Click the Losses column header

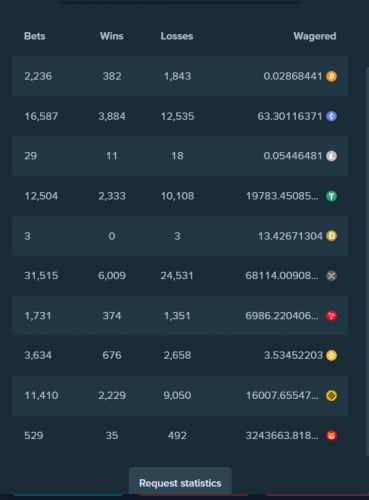[177, 36]
